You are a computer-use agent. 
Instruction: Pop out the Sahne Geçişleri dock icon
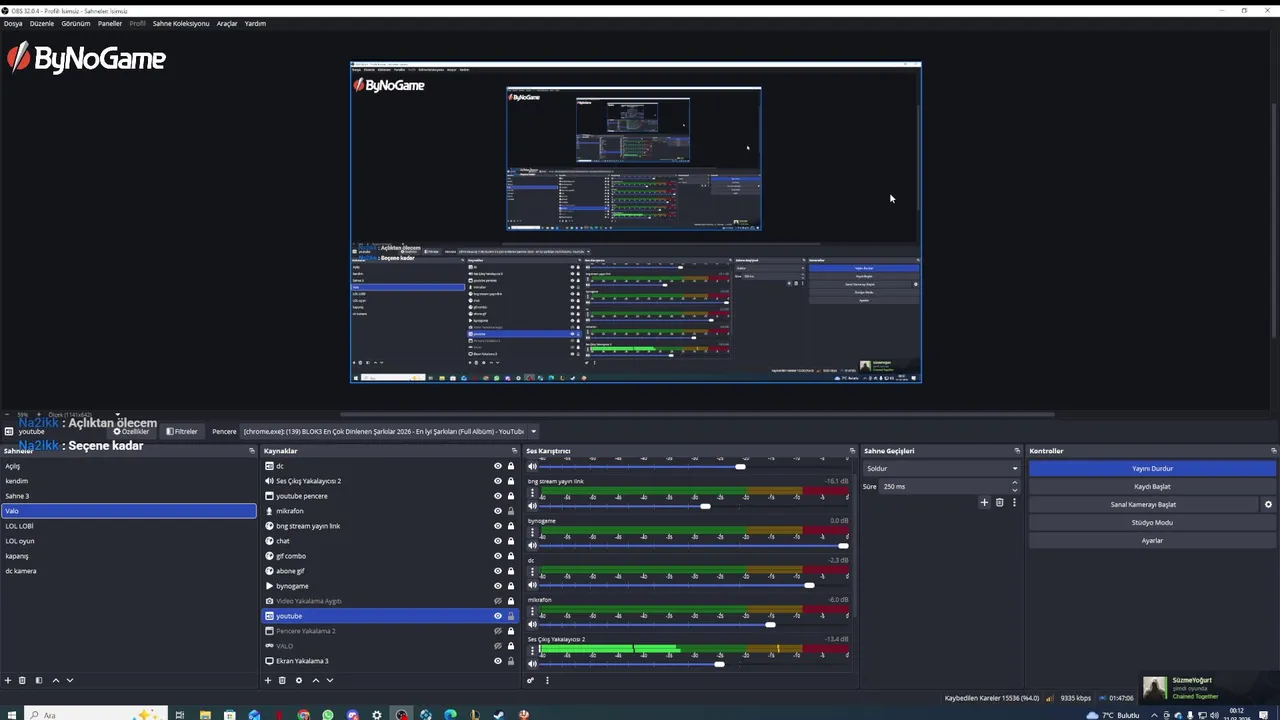point(1017,451)
